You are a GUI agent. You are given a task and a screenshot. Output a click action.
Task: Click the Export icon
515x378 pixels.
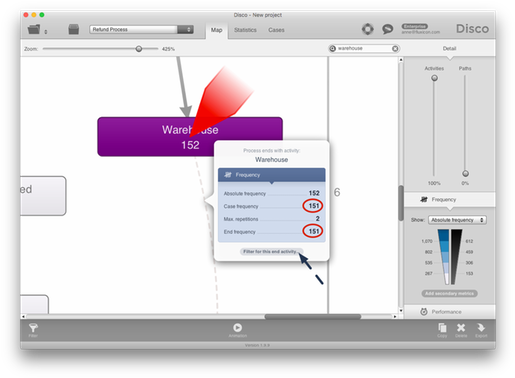[481, 329]
